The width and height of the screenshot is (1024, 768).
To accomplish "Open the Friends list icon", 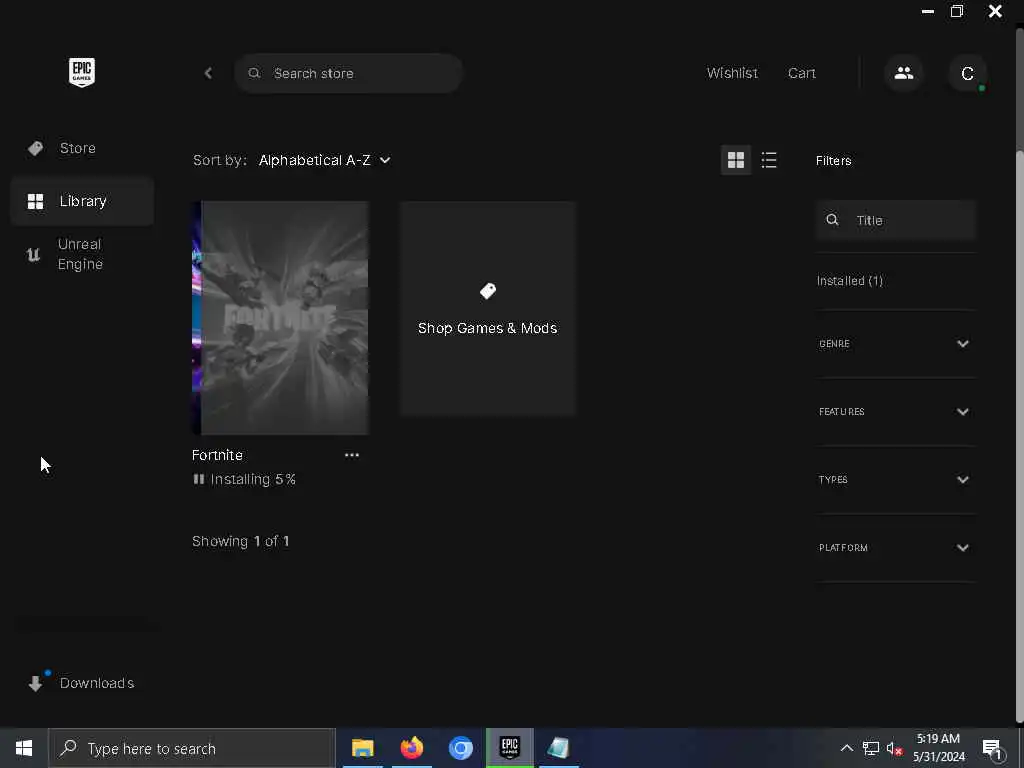I will (x=904, y=73).
